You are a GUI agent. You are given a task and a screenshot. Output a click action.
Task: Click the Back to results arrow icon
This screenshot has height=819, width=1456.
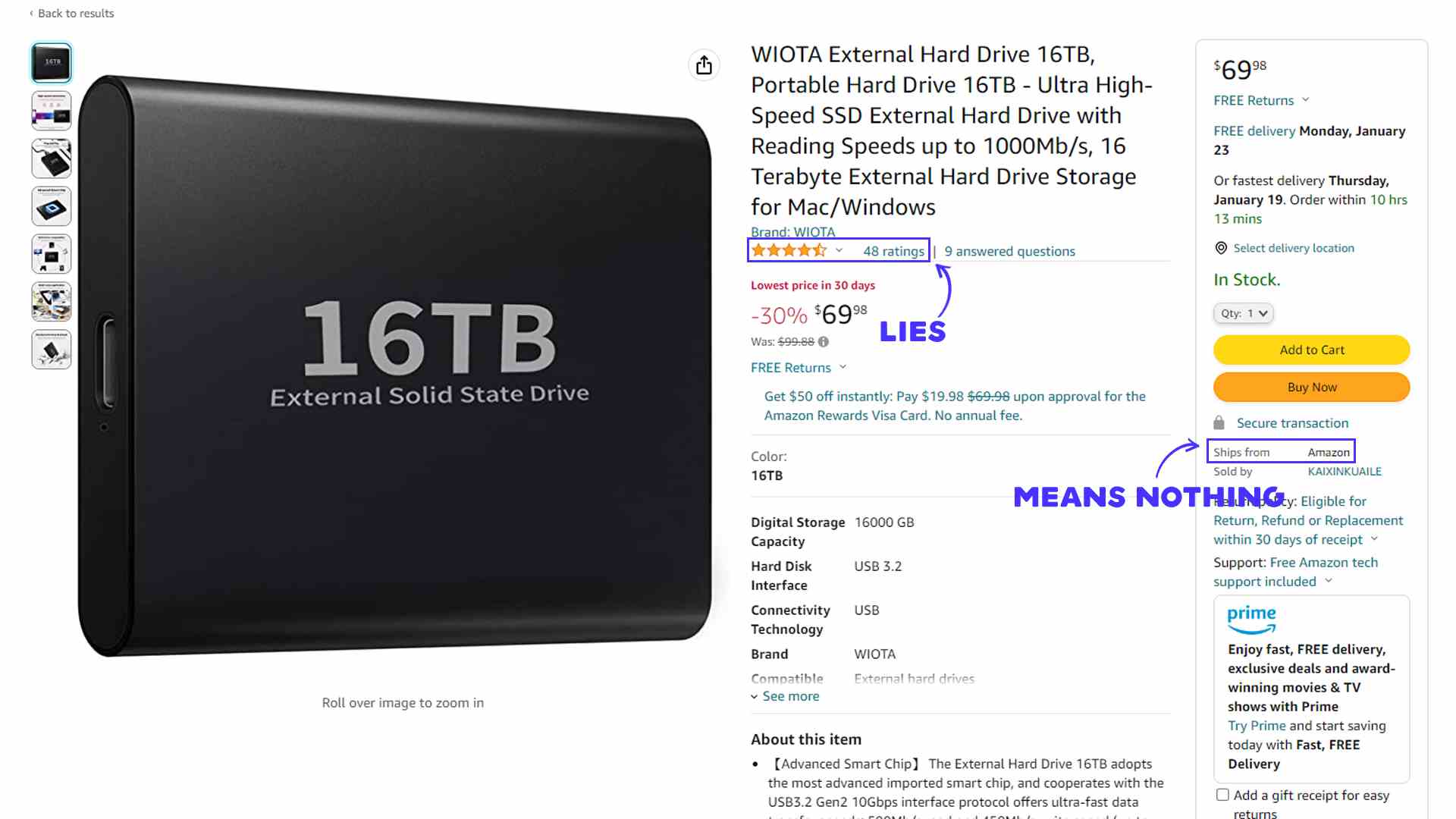point(34,13)
